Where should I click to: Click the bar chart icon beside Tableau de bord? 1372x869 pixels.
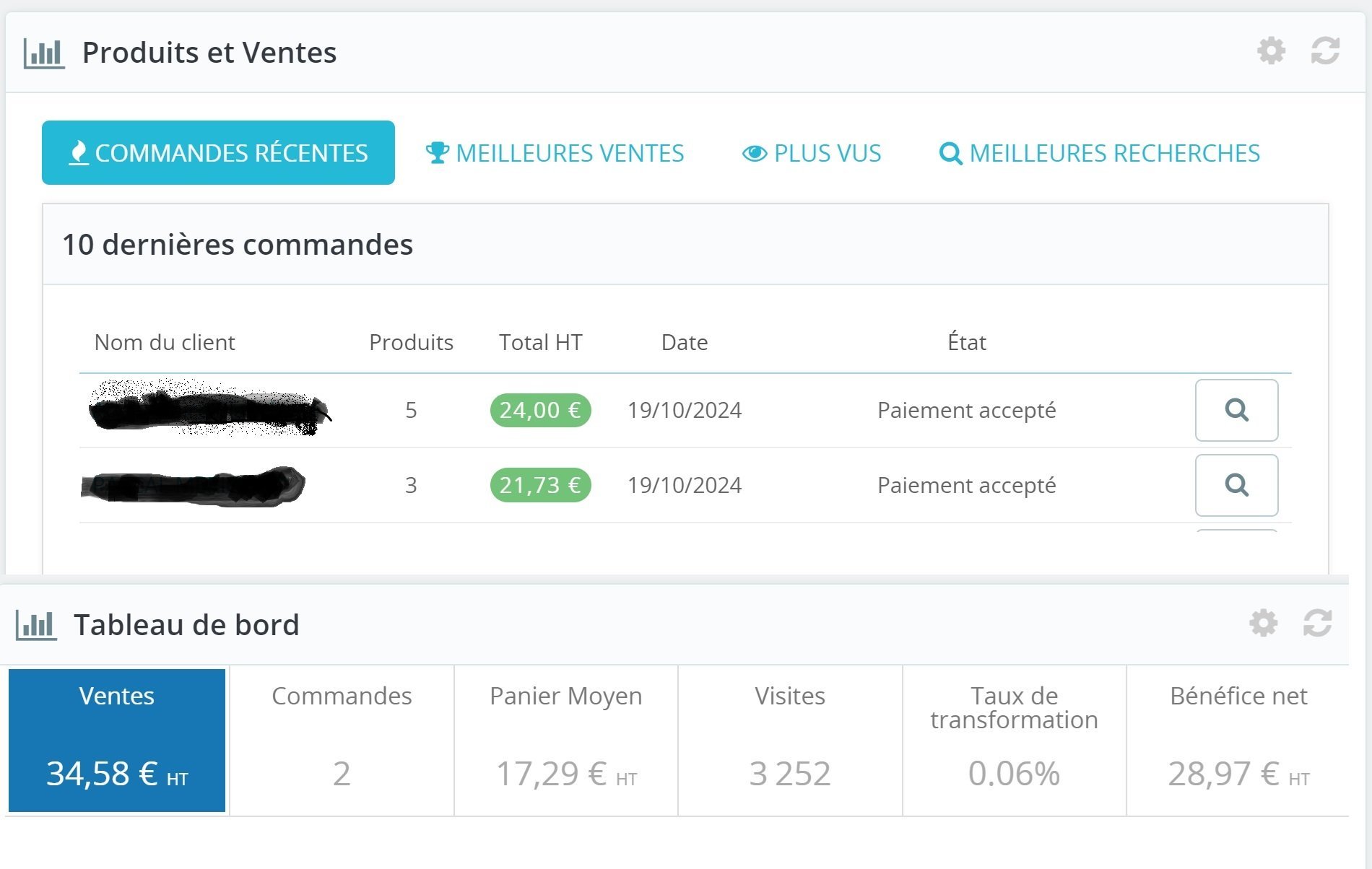coord(36,625)
